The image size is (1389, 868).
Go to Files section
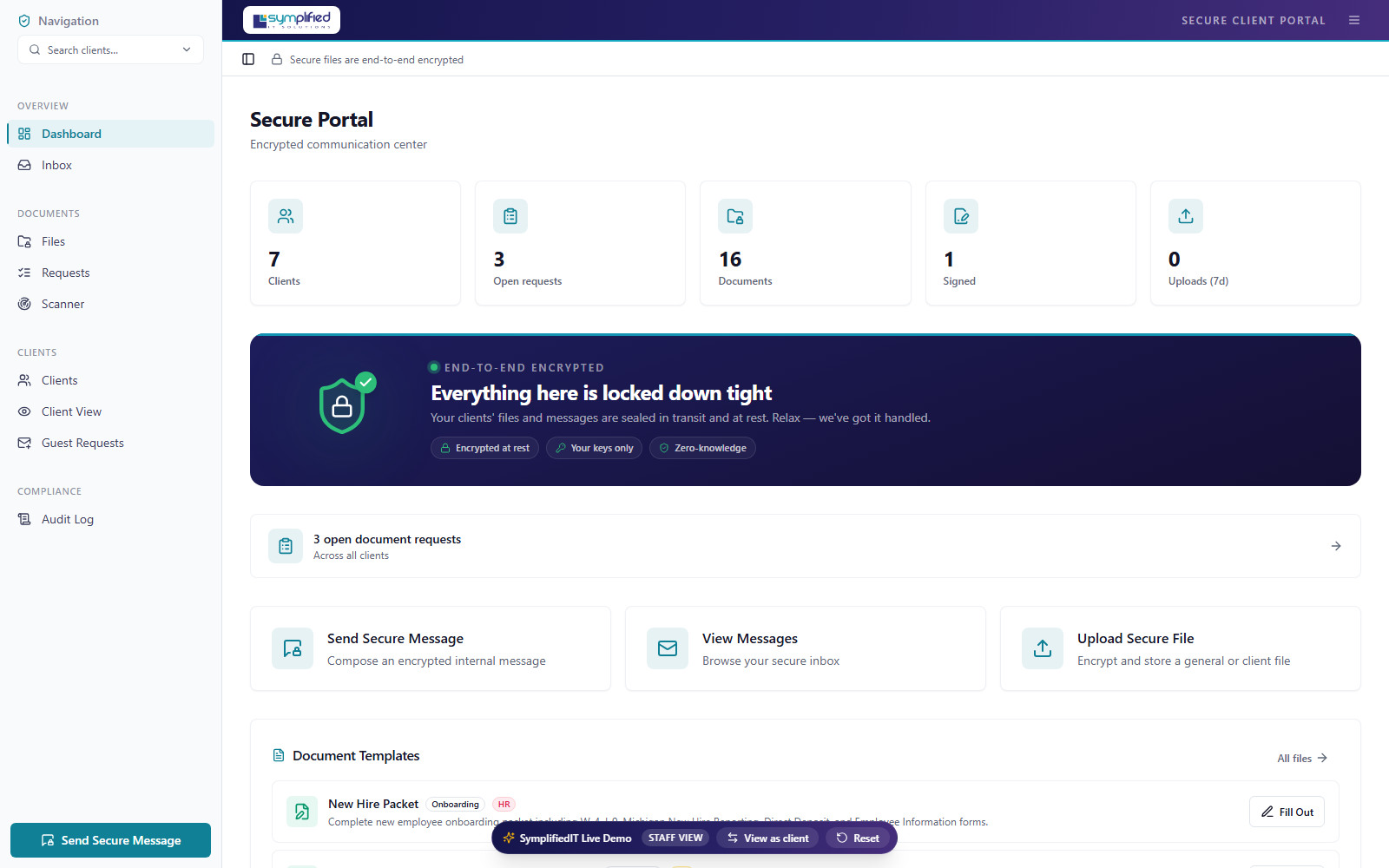click(111, 241)
